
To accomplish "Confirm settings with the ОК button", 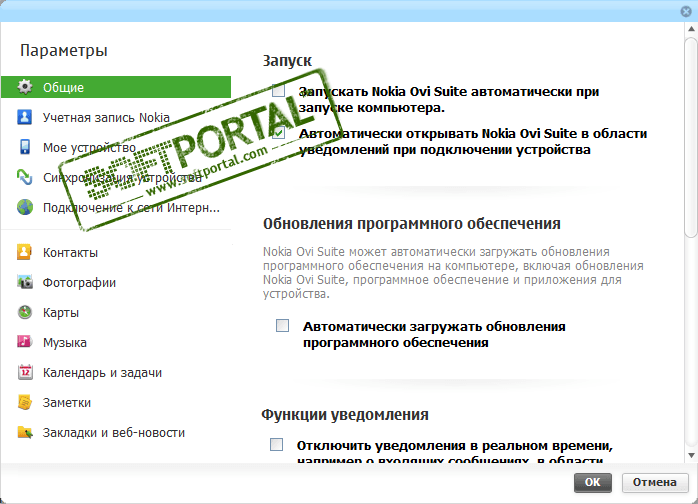I will pyautogui.click(x=592, y=482).
